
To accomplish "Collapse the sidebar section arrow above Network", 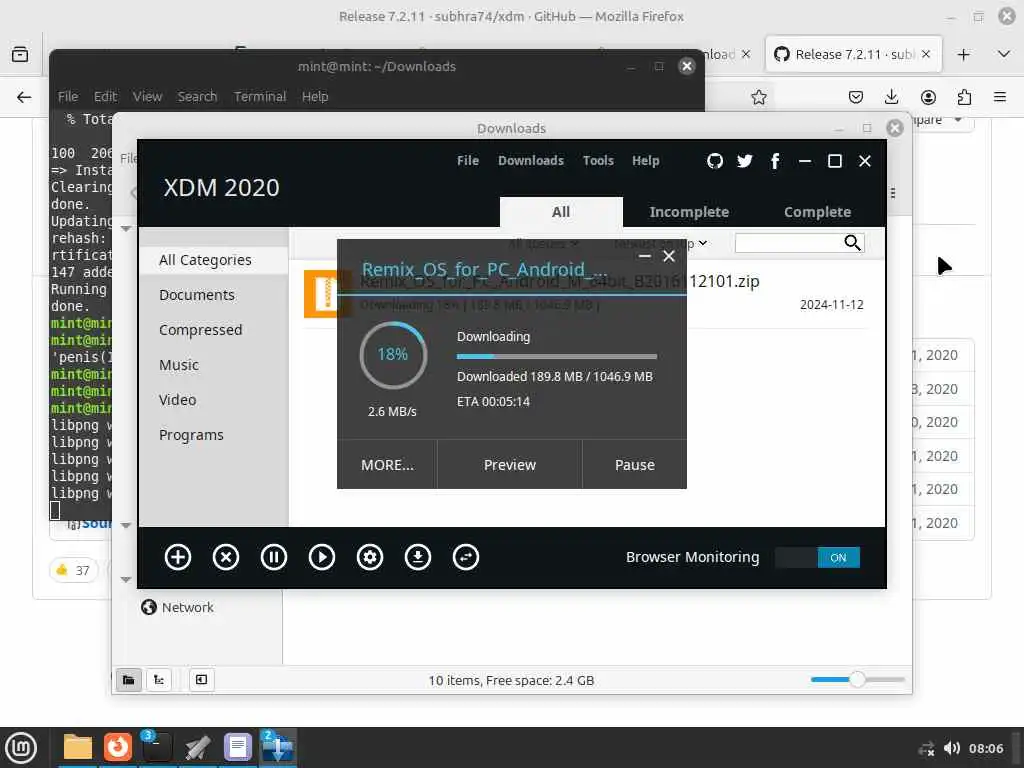I will [126, 579].
